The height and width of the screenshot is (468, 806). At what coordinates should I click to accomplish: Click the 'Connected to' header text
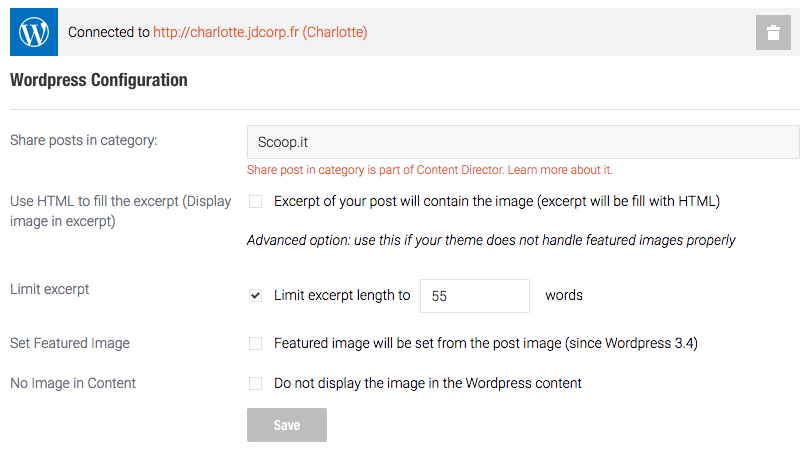pyautogui.click(x=108, y=32)
